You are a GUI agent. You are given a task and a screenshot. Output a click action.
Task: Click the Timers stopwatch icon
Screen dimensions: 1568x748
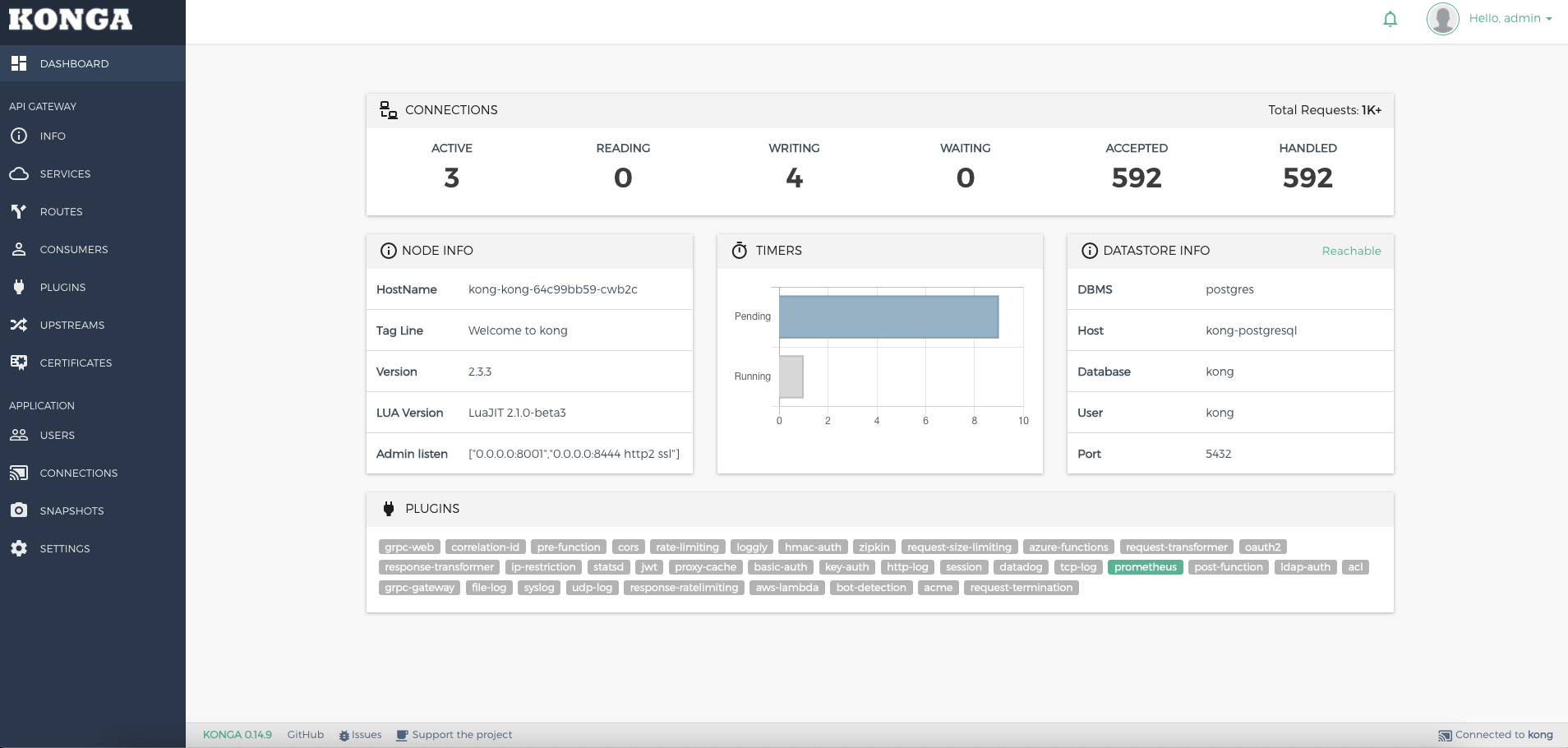coord(740,250)
